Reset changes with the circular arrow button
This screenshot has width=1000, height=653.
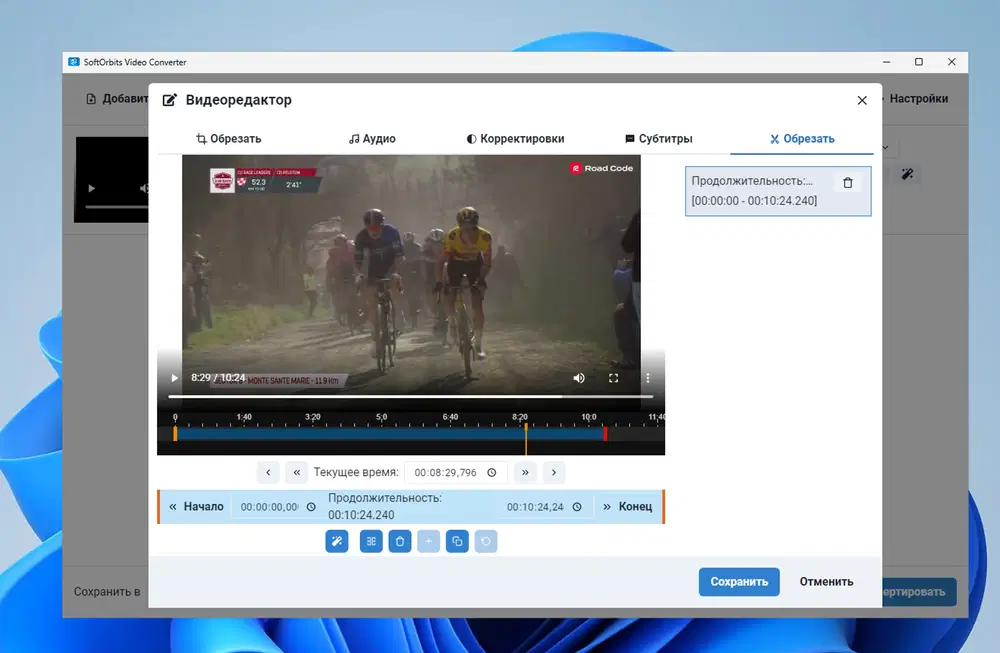click(x=486, y=541)
